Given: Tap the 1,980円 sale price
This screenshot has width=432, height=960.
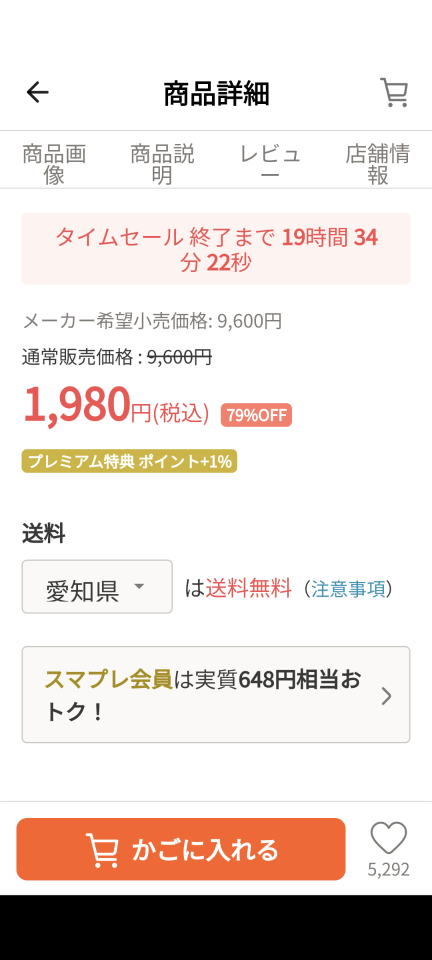Looking at the screenshot, I should click(x=116, y=407).
